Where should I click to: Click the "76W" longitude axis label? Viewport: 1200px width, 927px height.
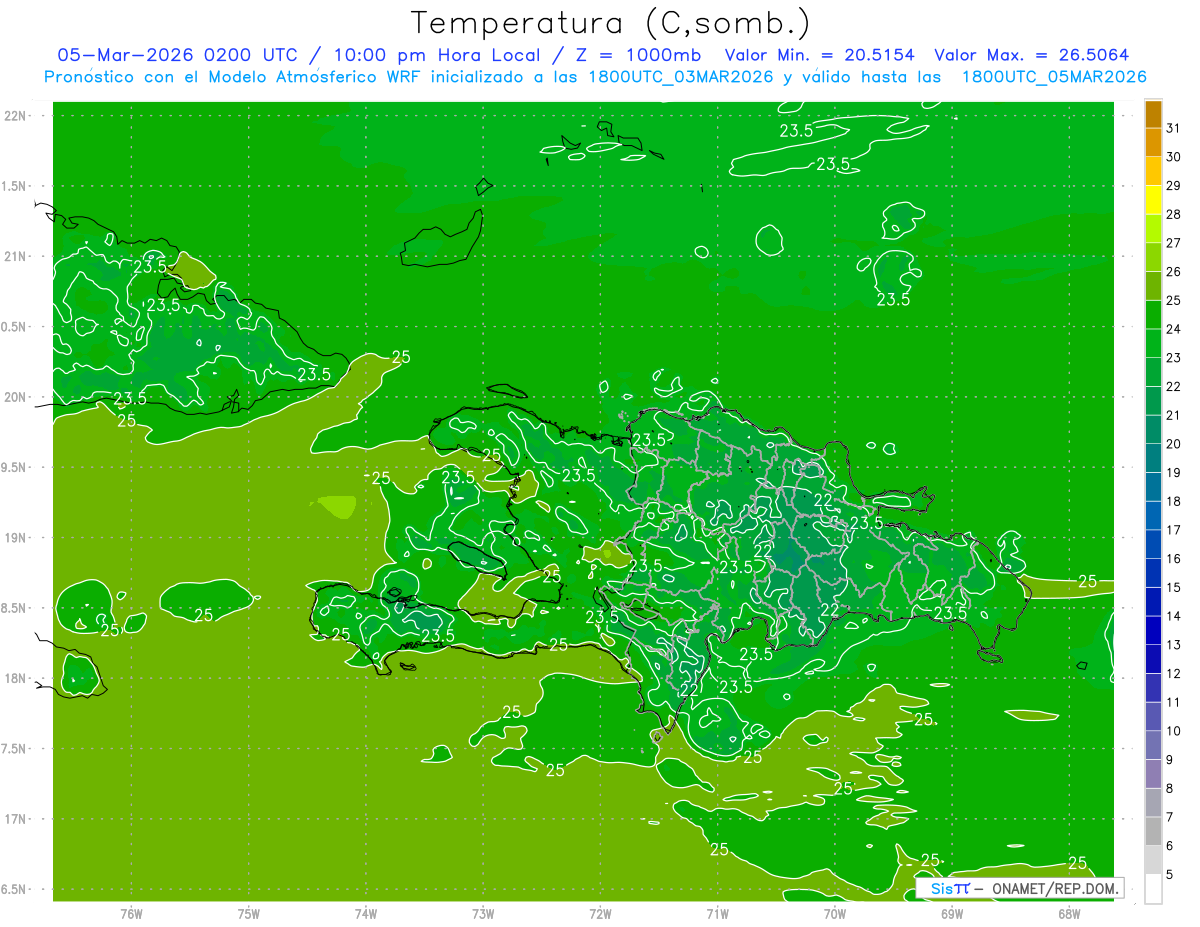(x=130, y=914)
